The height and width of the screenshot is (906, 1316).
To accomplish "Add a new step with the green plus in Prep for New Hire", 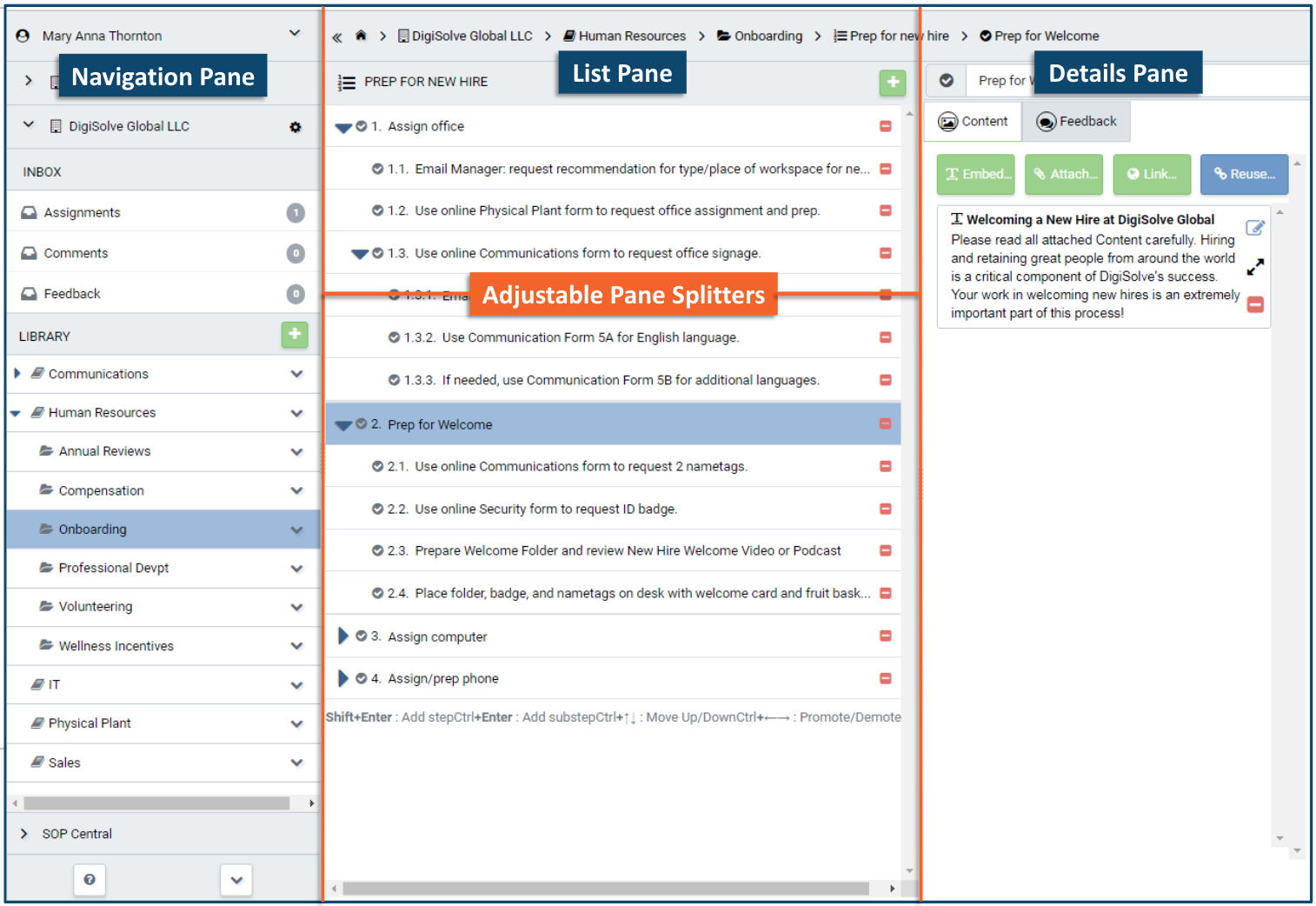I will coord(893,83).
